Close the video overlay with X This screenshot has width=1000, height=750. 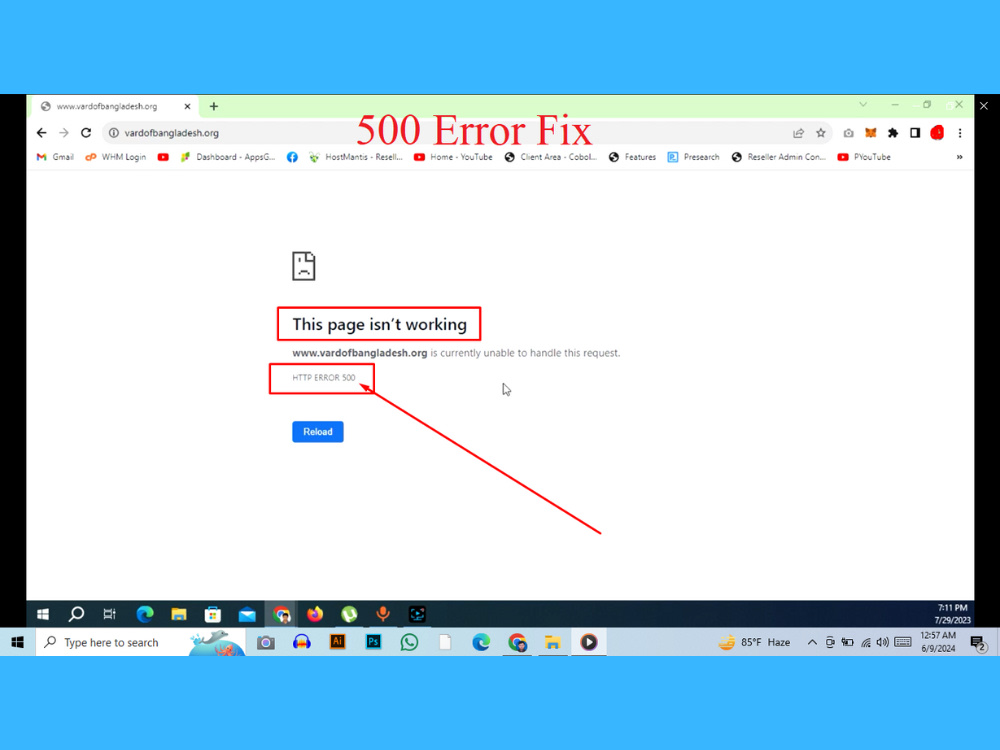pyautogui.click(x=984, y=106)
